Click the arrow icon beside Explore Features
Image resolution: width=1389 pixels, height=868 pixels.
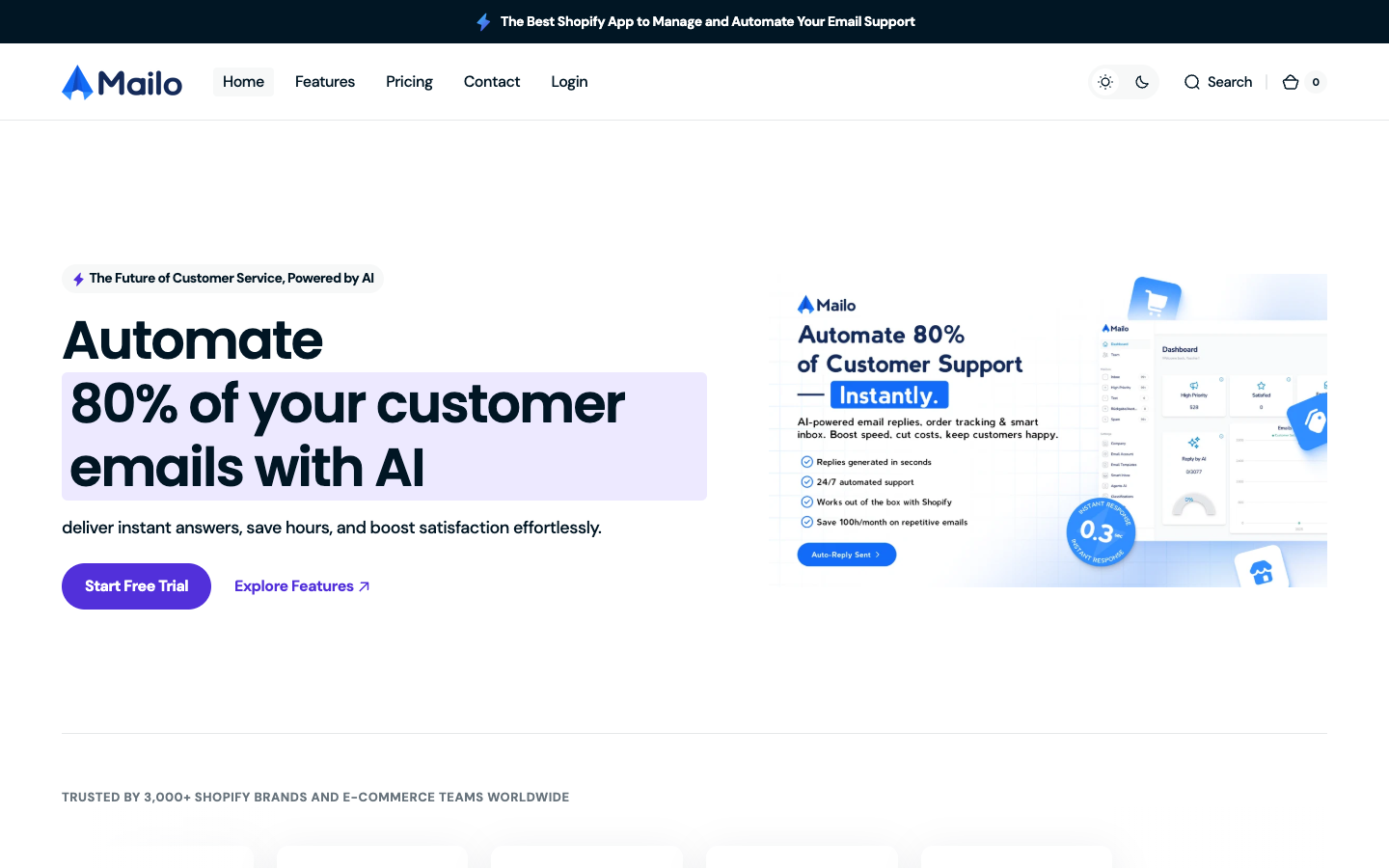tap(364, 586)
